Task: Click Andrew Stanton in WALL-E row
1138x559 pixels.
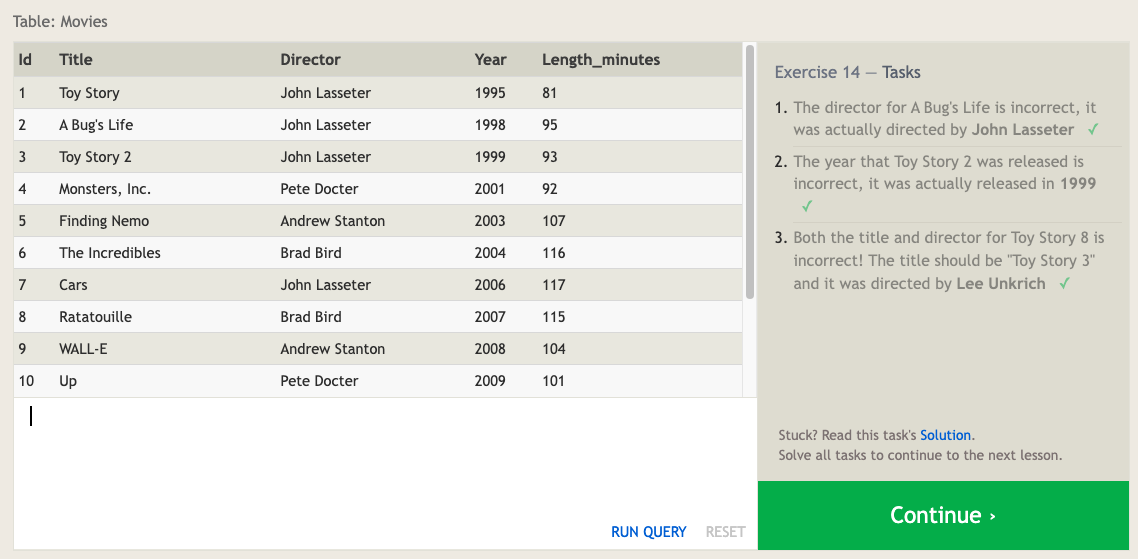Action: coord(332,348)
